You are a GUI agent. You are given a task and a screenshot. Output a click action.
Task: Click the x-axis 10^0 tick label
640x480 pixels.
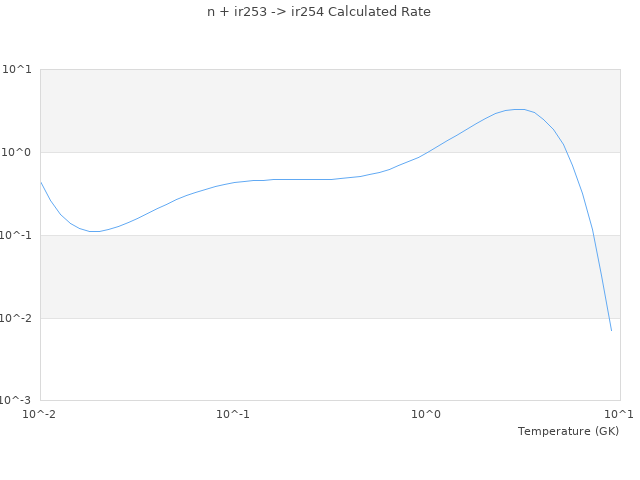pos(426,414)
